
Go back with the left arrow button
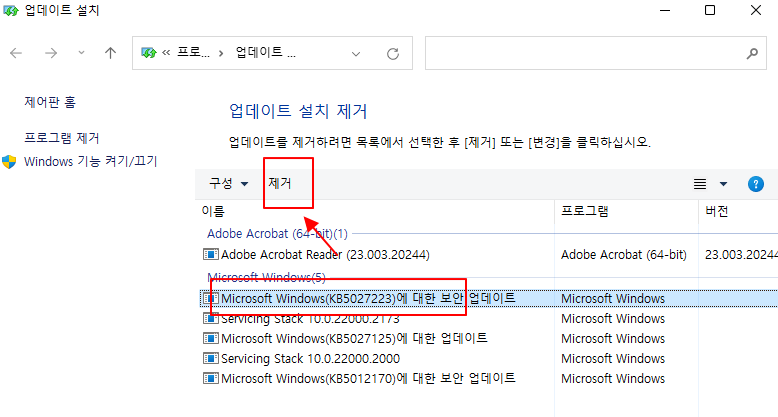pyautogui.click(x=16, y=53)
